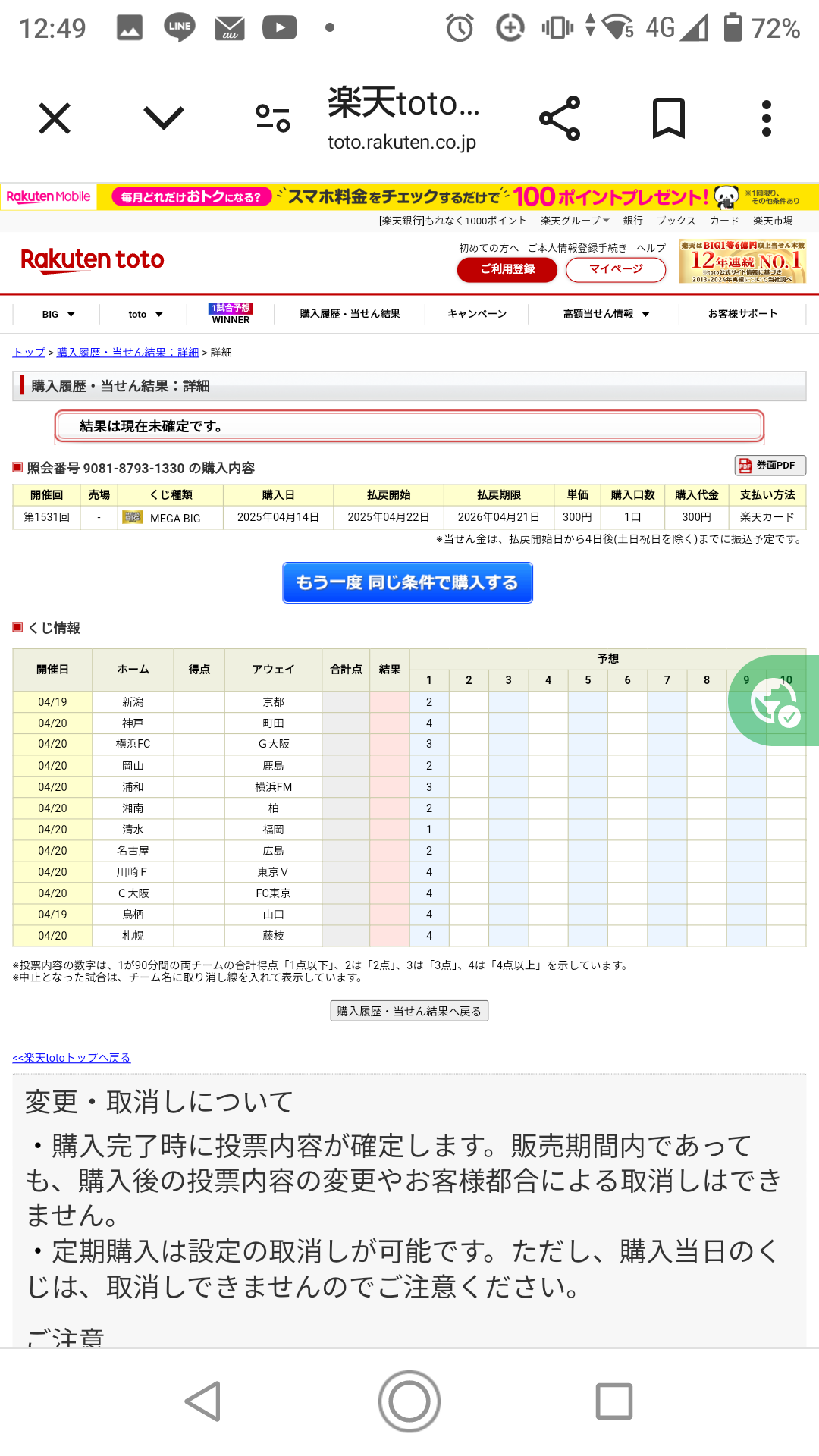
Task: Expand 高額当せん情報 dropdown
Action: click(606, 314)
